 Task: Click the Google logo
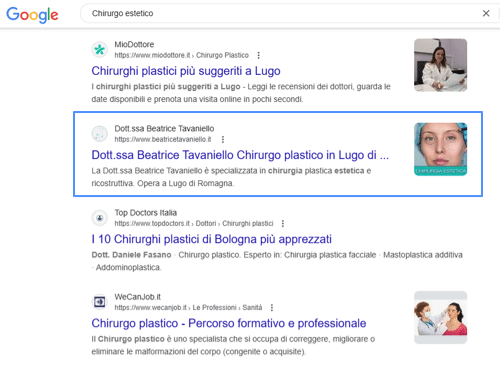(x=32, y=15)
